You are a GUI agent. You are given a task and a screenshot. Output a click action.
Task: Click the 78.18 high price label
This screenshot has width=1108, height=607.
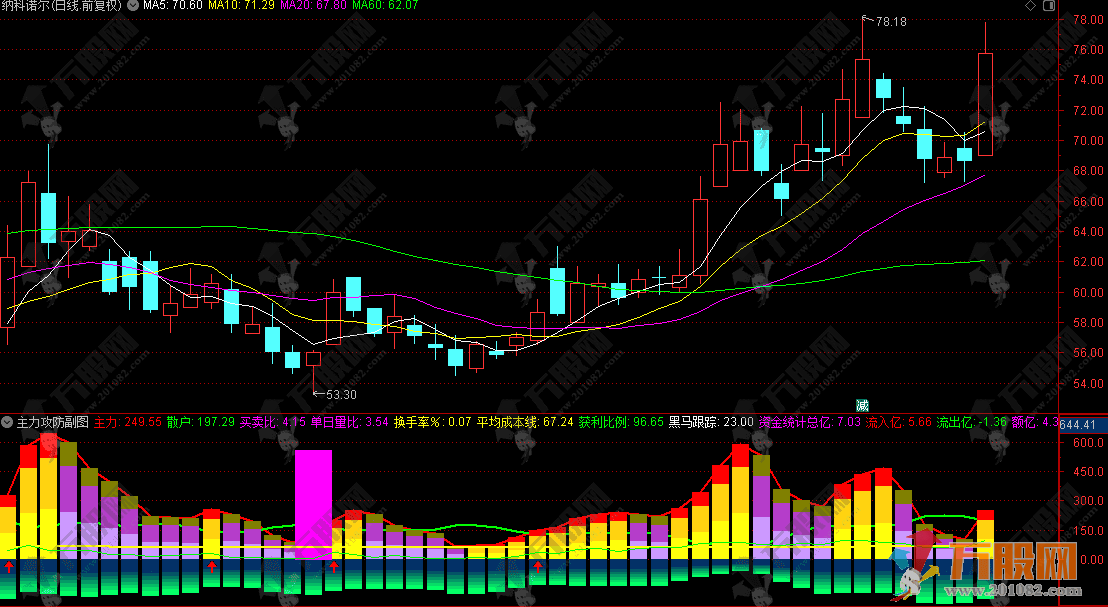point(891,22)
